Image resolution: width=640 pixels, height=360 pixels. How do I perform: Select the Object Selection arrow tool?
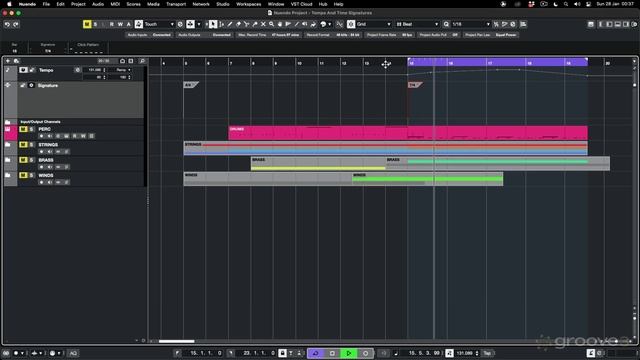coord(213,24)
